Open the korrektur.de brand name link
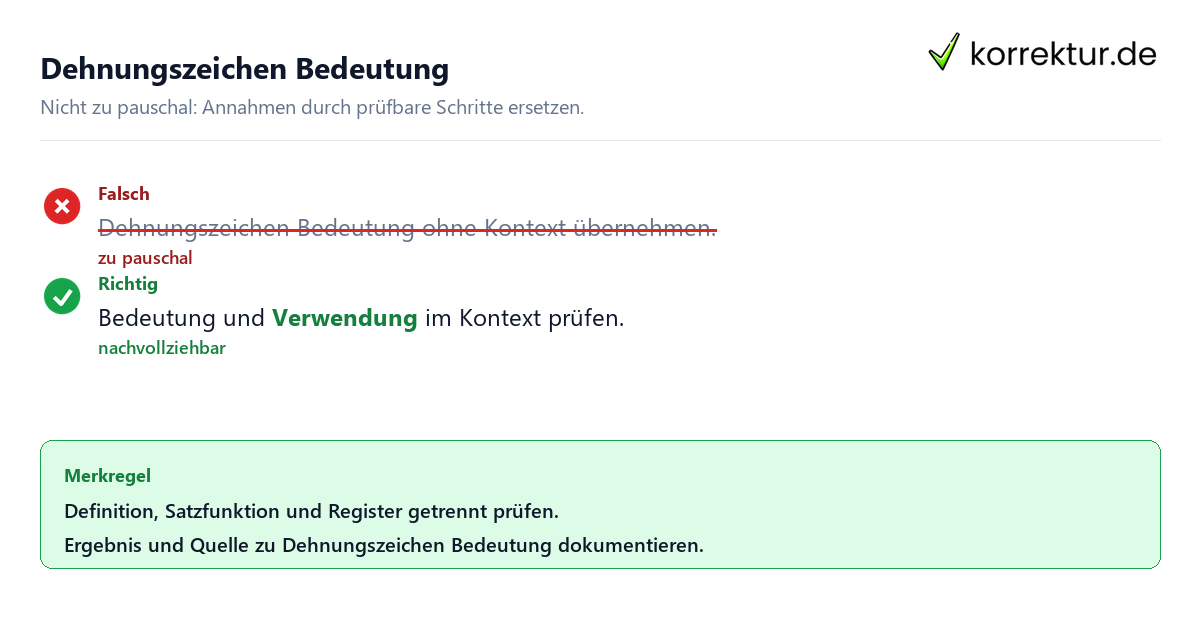 [1063, 53]
